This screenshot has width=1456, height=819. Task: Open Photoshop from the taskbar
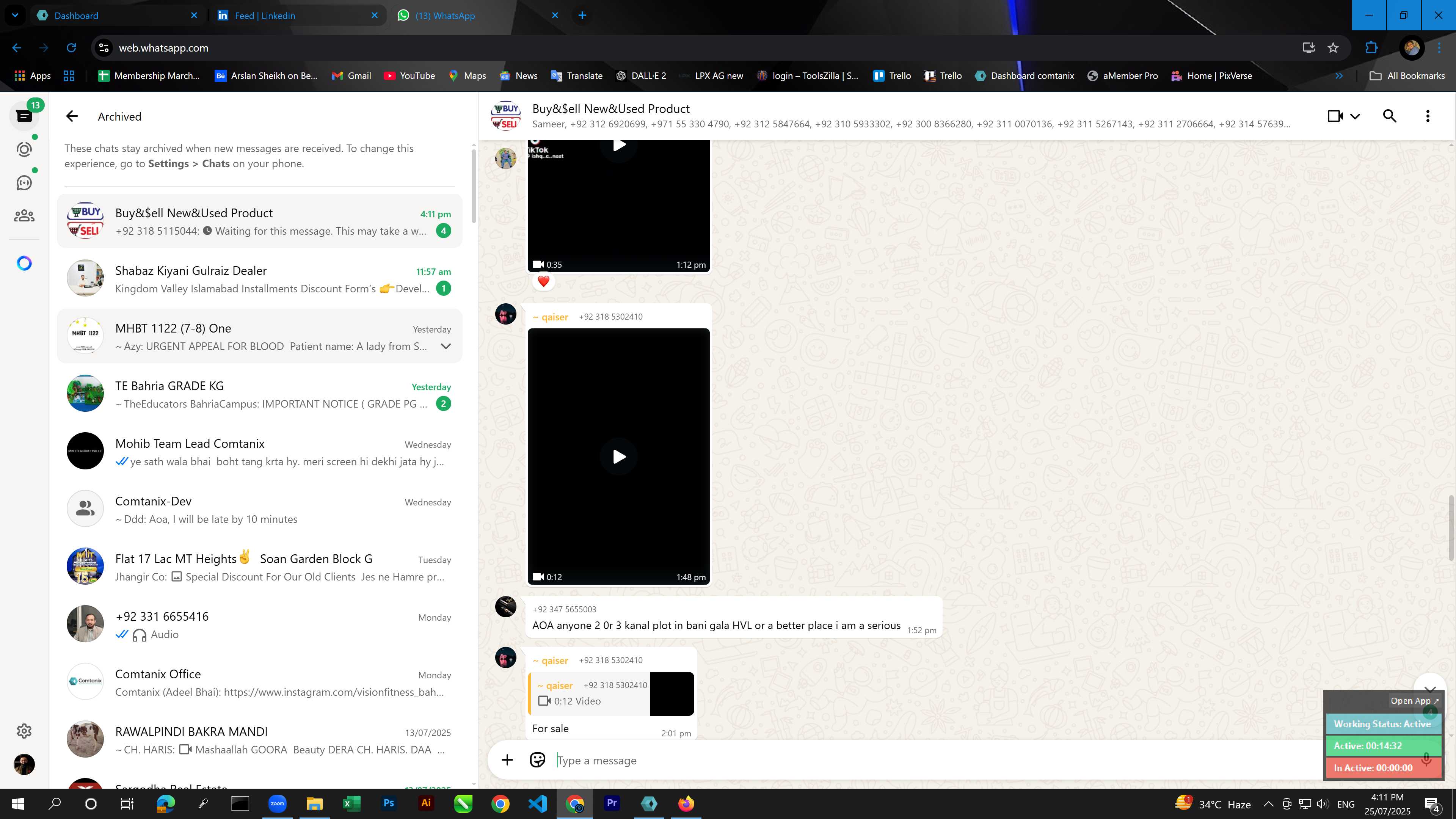point(388,803)
